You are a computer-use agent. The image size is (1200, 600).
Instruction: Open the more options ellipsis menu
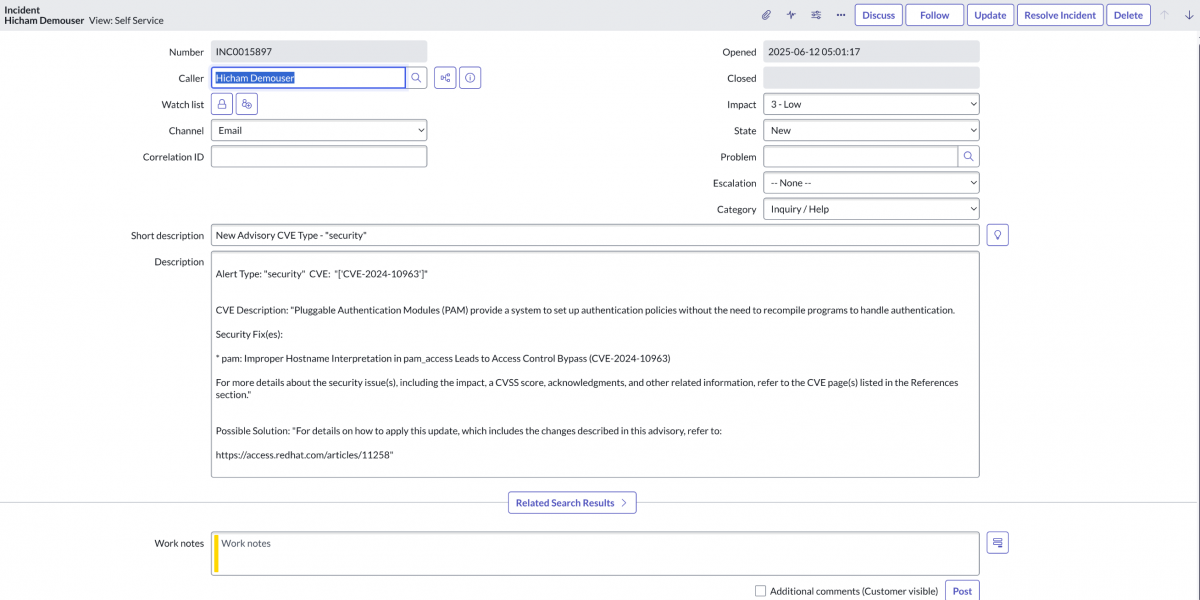point(840,14)
